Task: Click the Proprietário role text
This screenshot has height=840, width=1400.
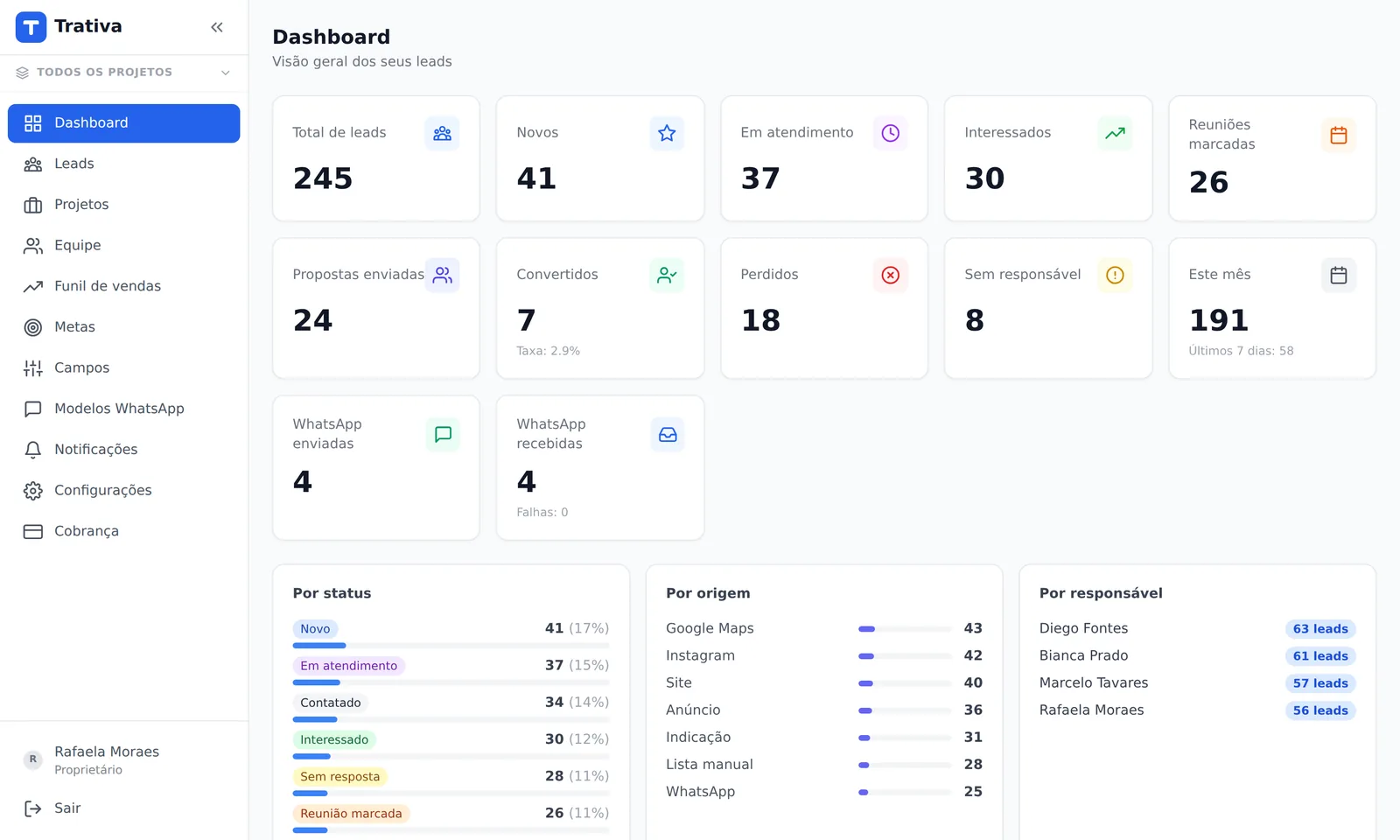Action: [88, 771]
